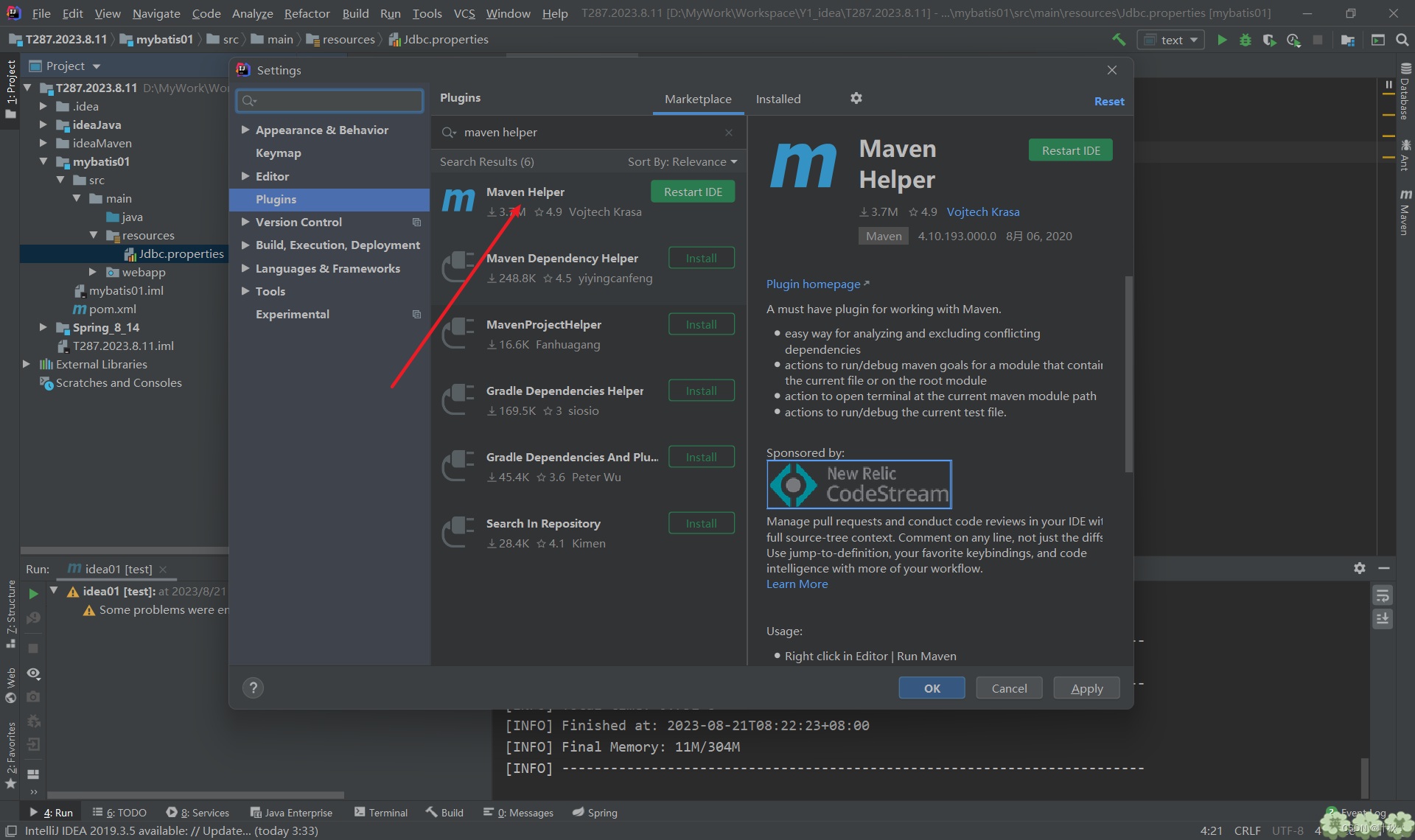The height and width of the screenshot is (840, 1415).
Task: Switch to the Installed plugins tab
Action: coord(778,99)
